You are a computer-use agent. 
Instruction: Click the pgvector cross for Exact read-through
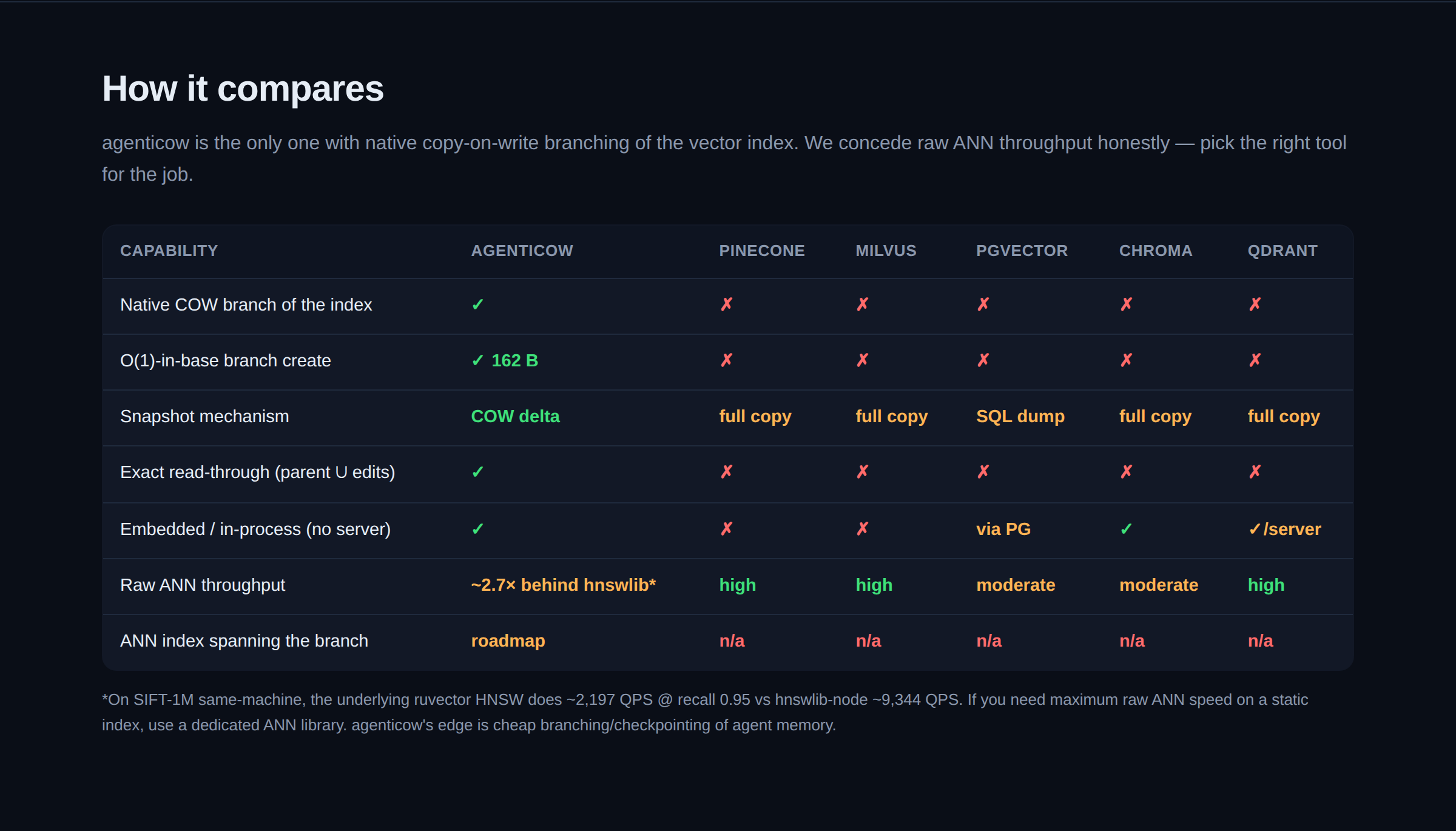(x=983, y=472)
